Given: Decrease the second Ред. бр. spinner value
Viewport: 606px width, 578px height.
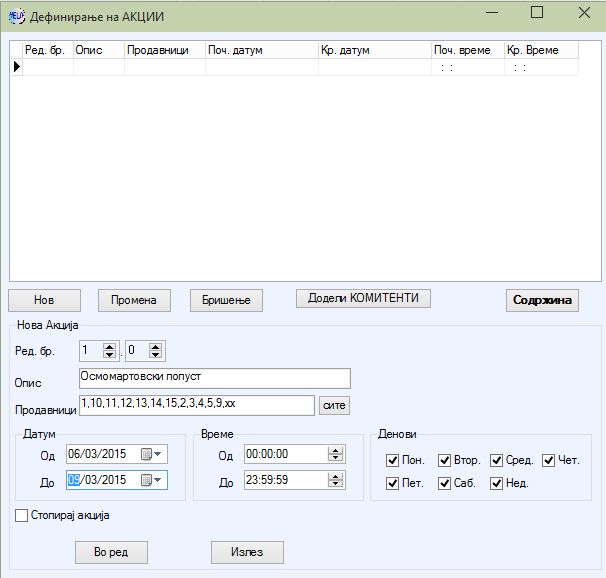Looking at the screenshot, I should (156, 355).
